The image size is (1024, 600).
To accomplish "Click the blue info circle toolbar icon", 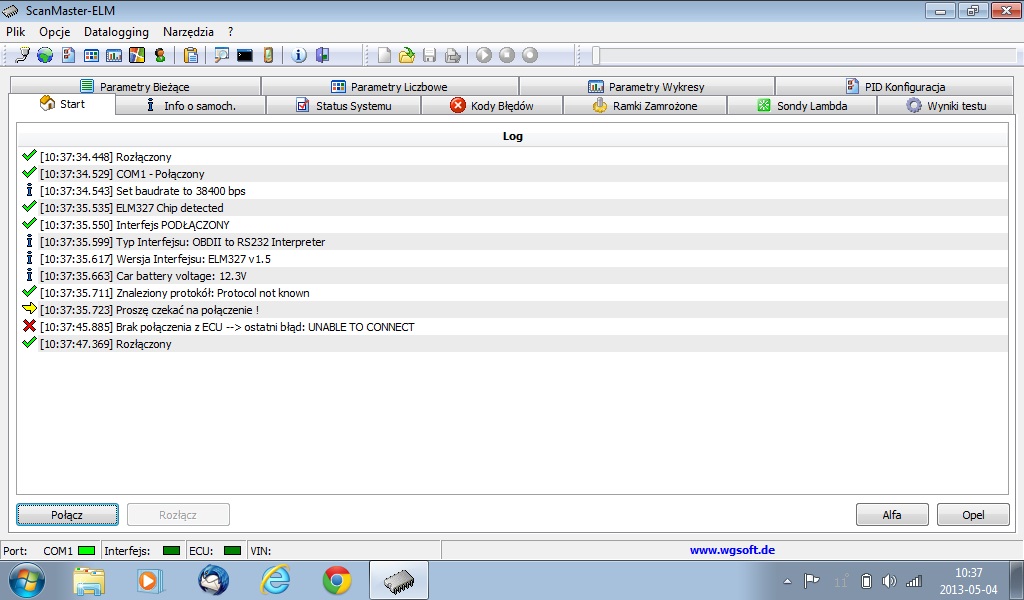I will point(299,55).
